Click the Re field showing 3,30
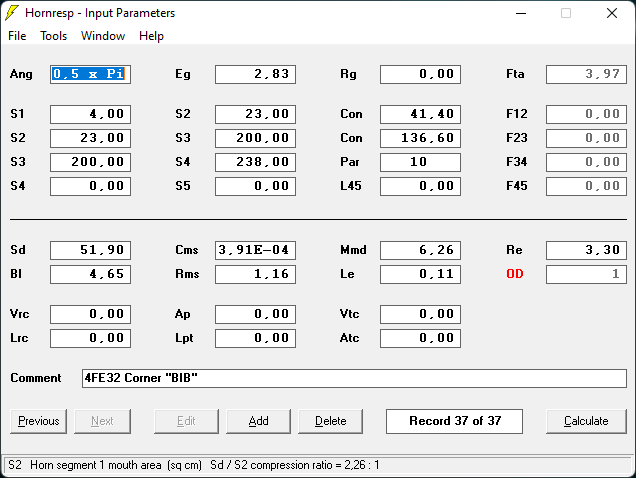 click(x=586, y=250)
